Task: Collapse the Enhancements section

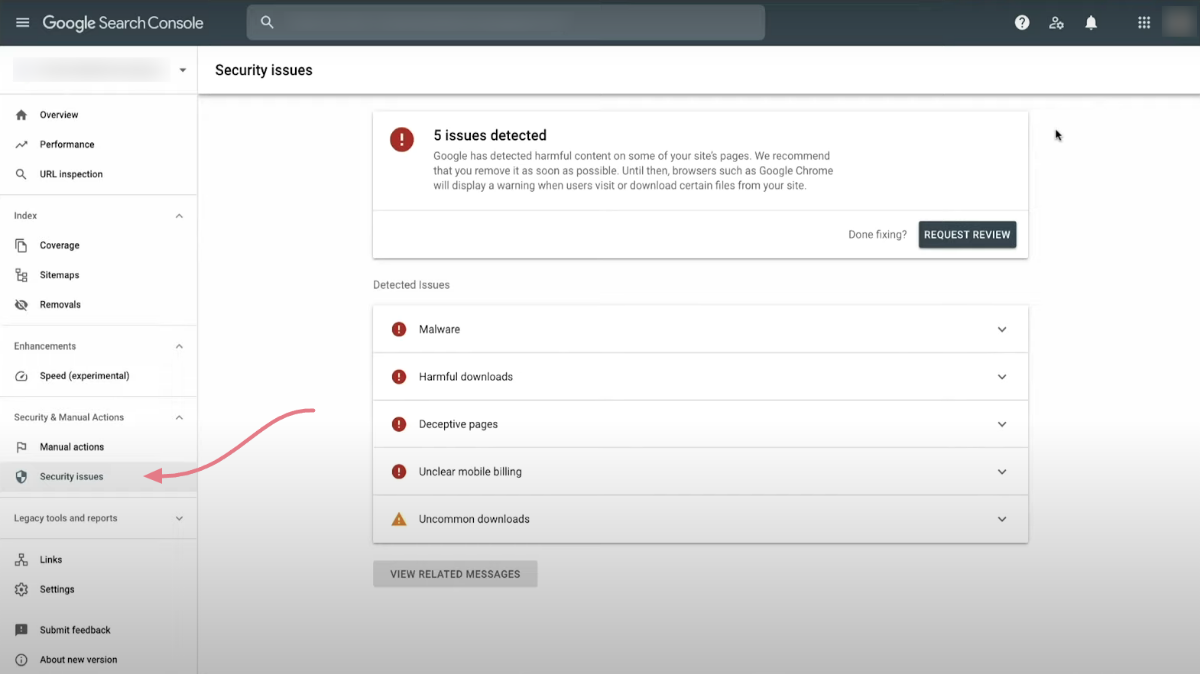Action: point(180,346)
